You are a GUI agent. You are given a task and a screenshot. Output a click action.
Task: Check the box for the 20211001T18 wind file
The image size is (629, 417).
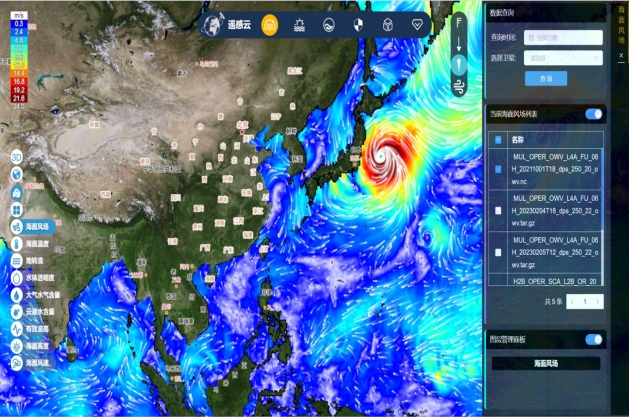click(498, 169)
